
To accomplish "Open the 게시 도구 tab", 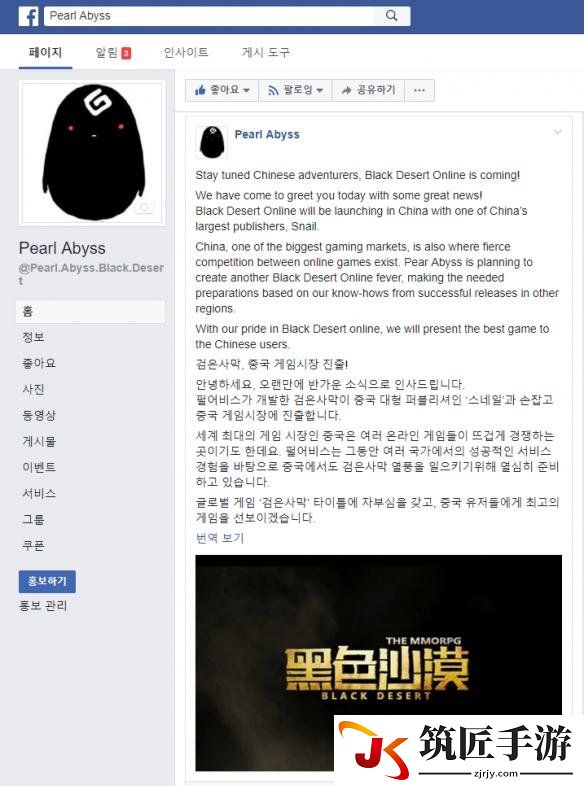I will (x=266, y=52).
